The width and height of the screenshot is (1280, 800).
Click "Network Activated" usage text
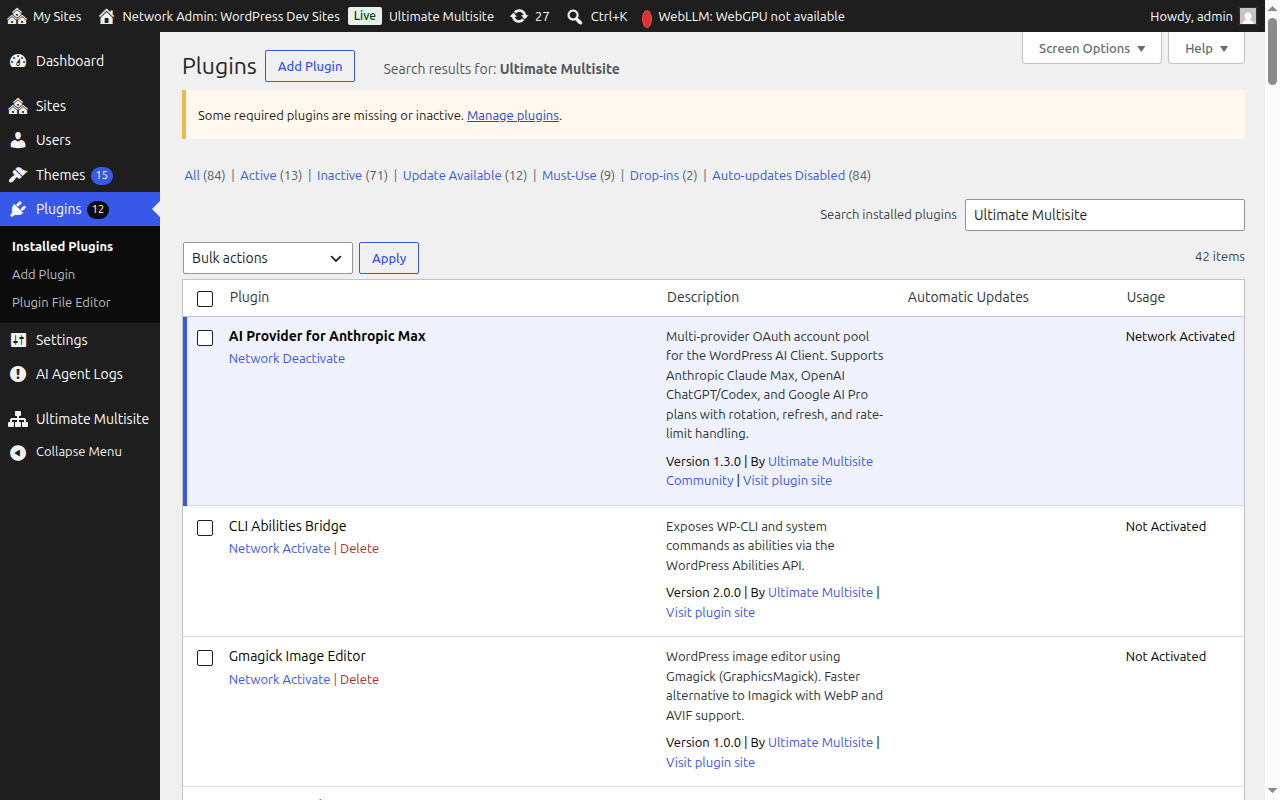coord(1180,336)
